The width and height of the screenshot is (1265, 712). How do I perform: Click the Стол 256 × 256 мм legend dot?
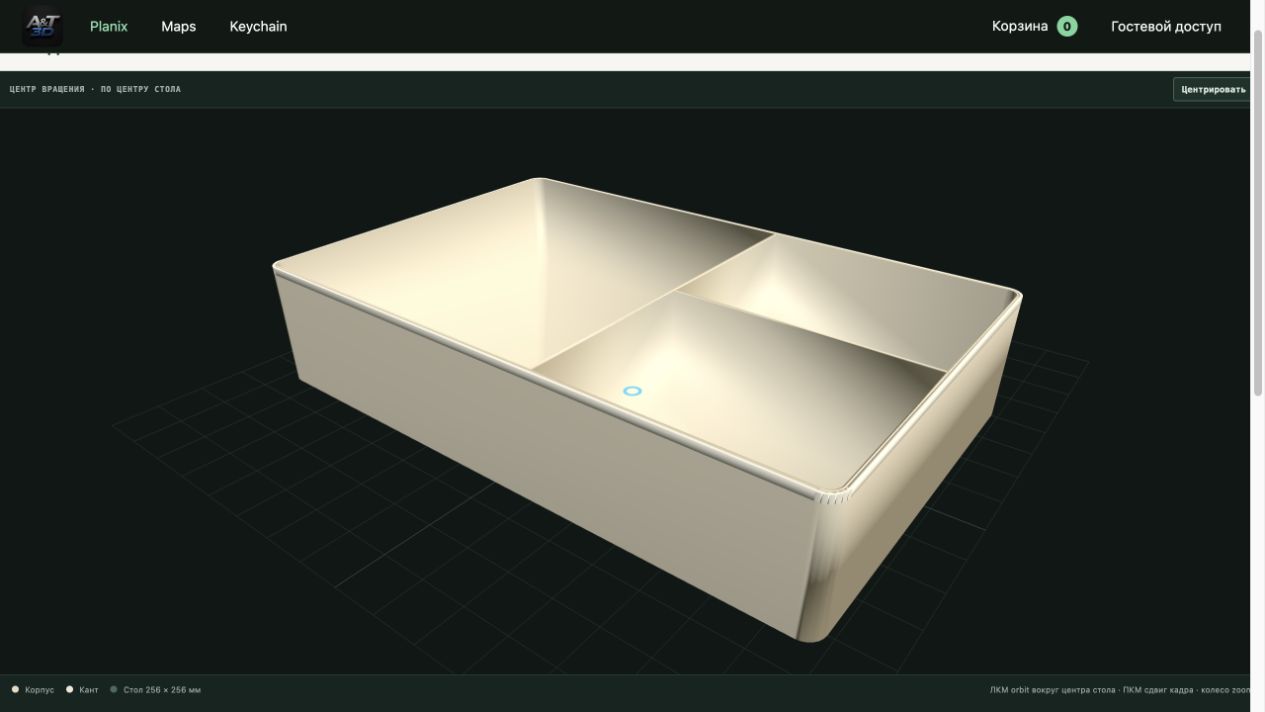click(x=114, y=689)
